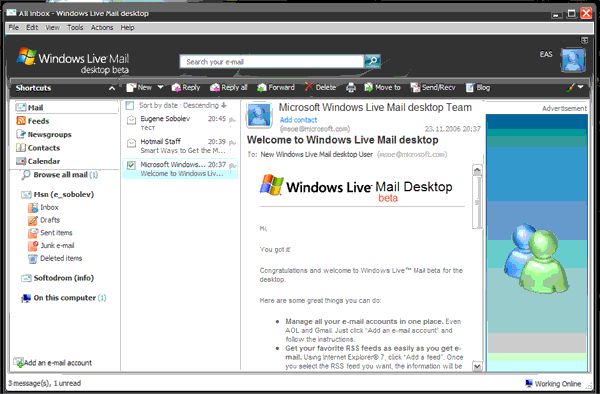Image resolution: width=600 pixels, height=394 pixels.
Task: Select the Softodrom (info) account
Action: [58, 278]
